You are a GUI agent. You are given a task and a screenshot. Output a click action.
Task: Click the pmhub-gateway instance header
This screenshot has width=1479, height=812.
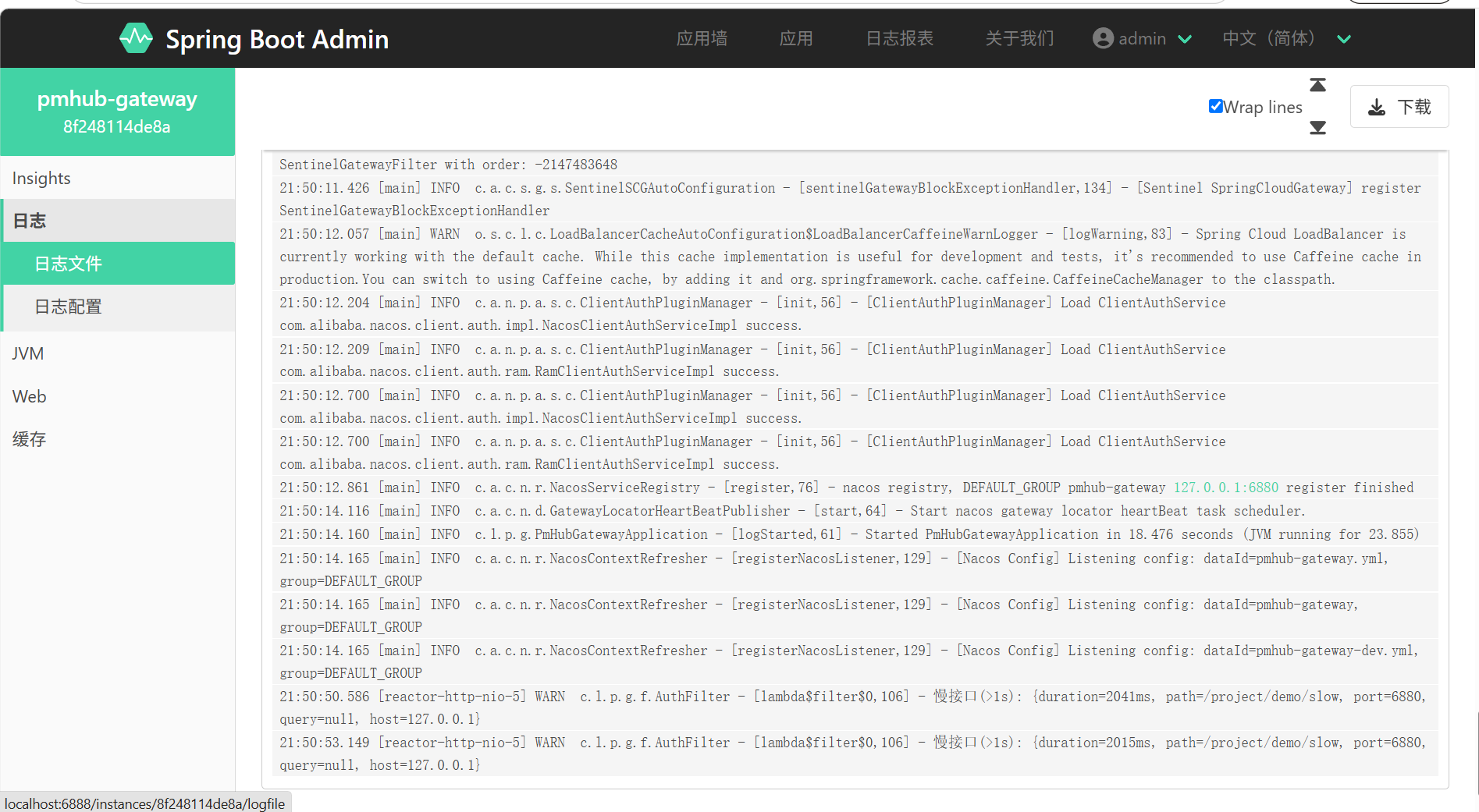coord(117,112)
